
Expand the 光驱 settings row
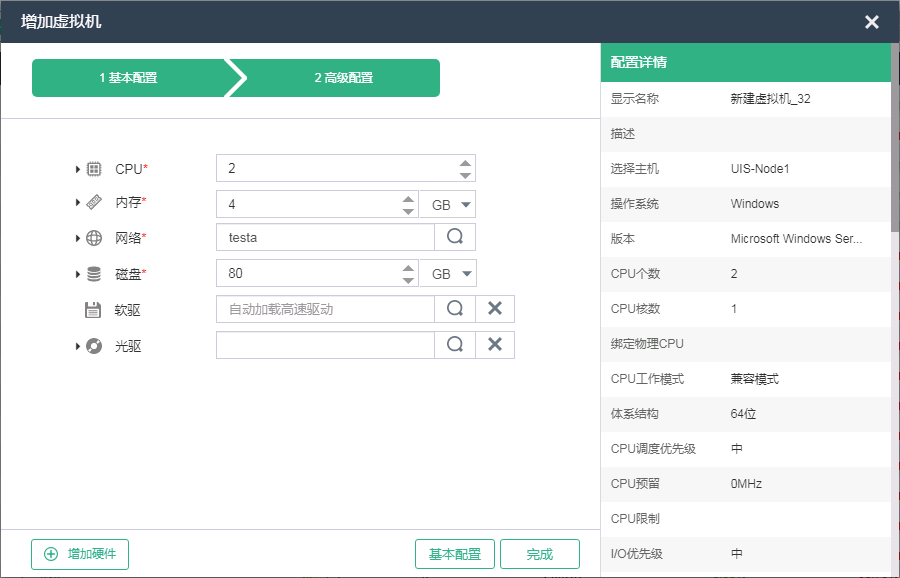pyautogui.click(x=78, y=346)
